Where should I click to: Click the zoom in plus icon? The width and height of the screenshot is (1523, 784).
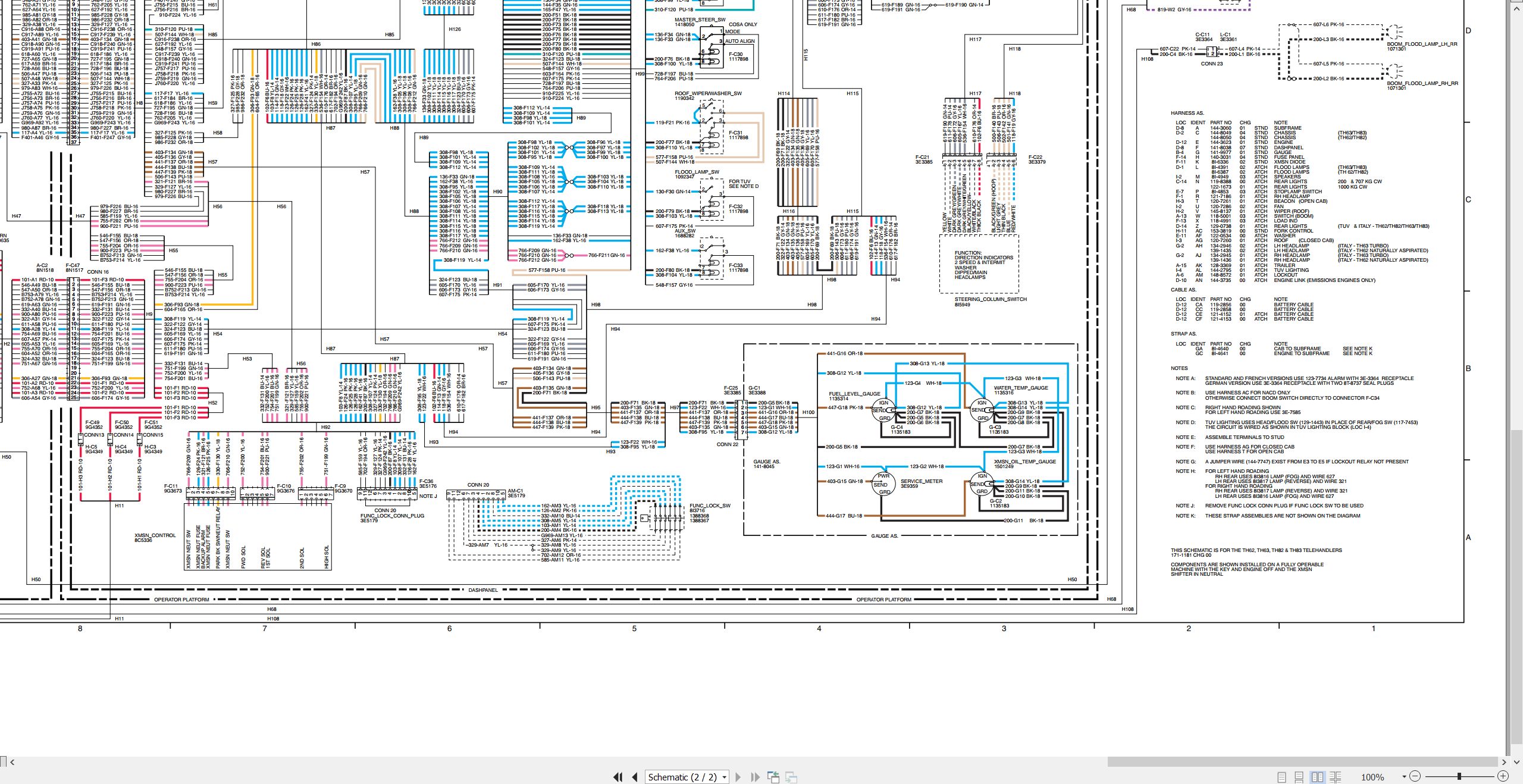click(1503, 776)
